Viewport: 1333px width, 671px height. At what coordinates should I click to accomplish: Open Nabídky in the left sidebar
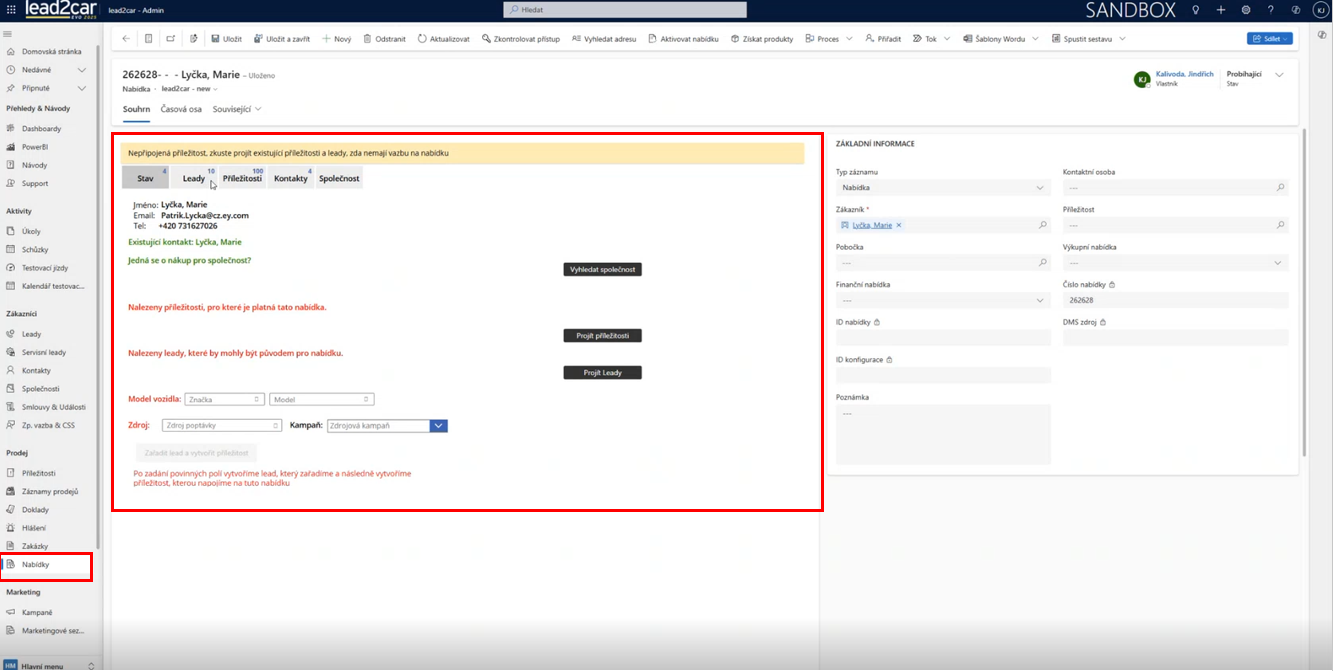[x=36, y=565]
